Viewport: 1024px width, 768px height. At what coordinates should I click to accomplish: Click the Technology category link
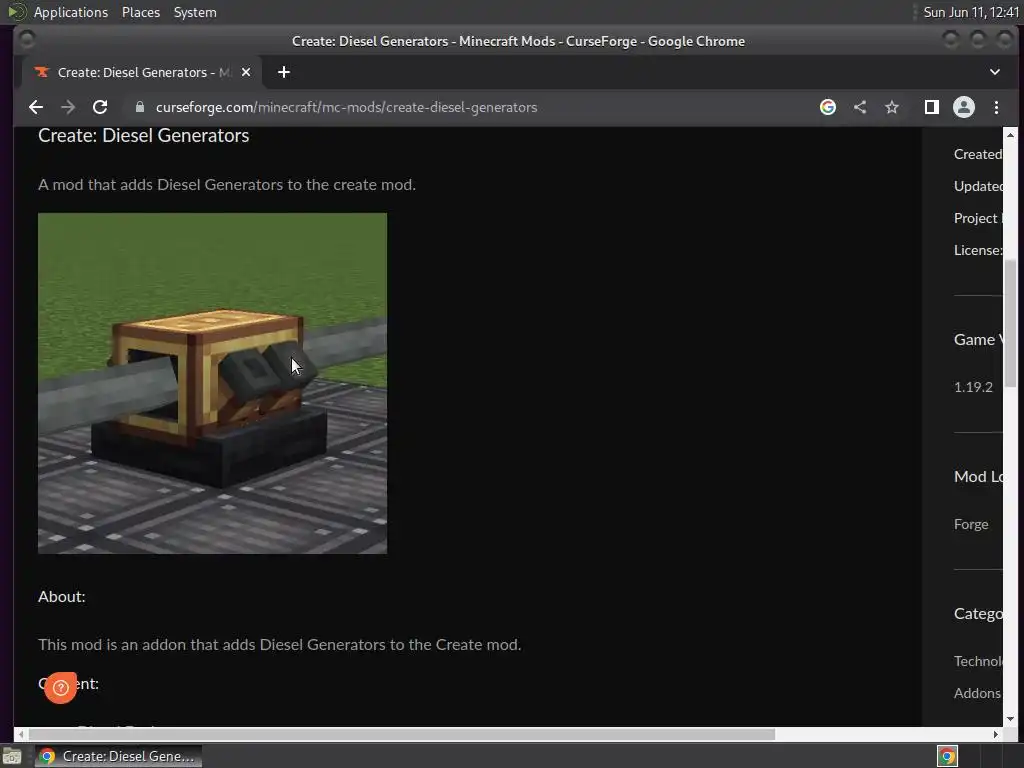[978, 661]
